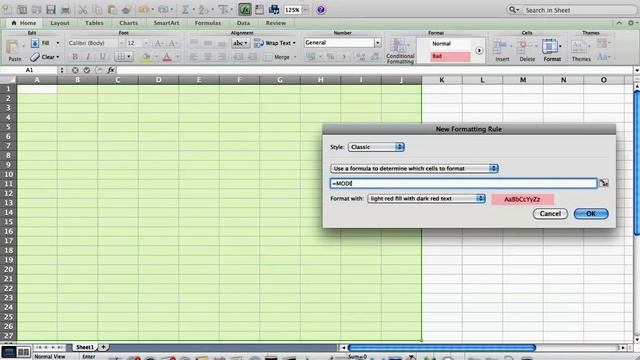
Task: Switch to the Review ribbon tab
Action: (x=276, y=23)
